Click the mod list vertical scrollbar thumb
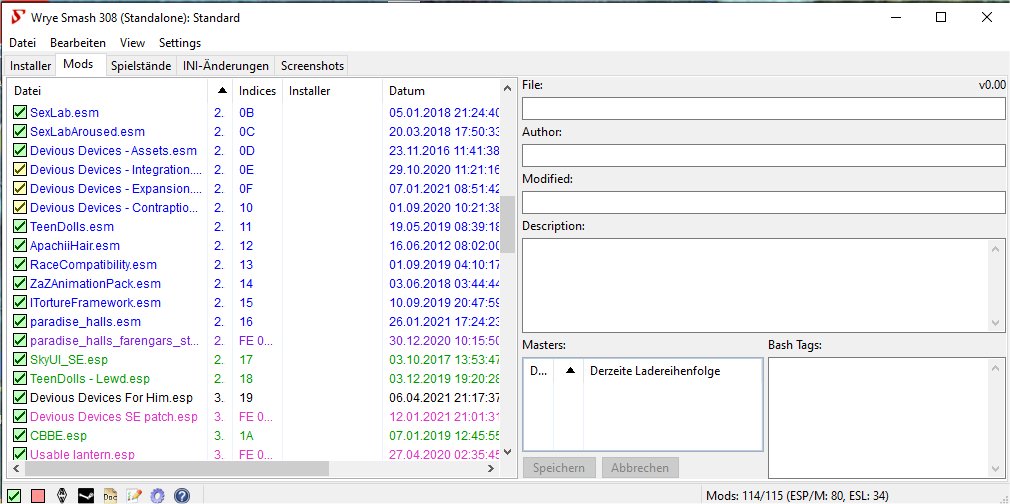The height and width of the screenshot is (504, 1010). click(x=508, y=225)
